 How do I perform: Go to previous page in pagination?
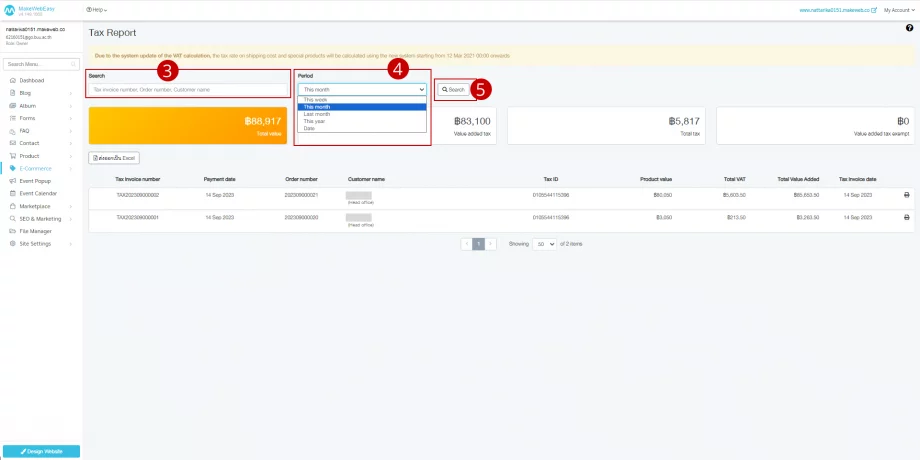[467, 244]
